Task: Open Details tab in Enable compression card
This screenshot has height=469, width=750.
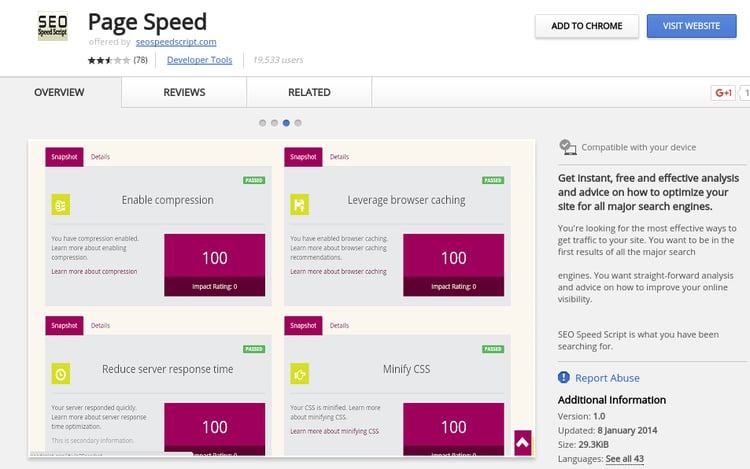Action: (x=101, y=157)
